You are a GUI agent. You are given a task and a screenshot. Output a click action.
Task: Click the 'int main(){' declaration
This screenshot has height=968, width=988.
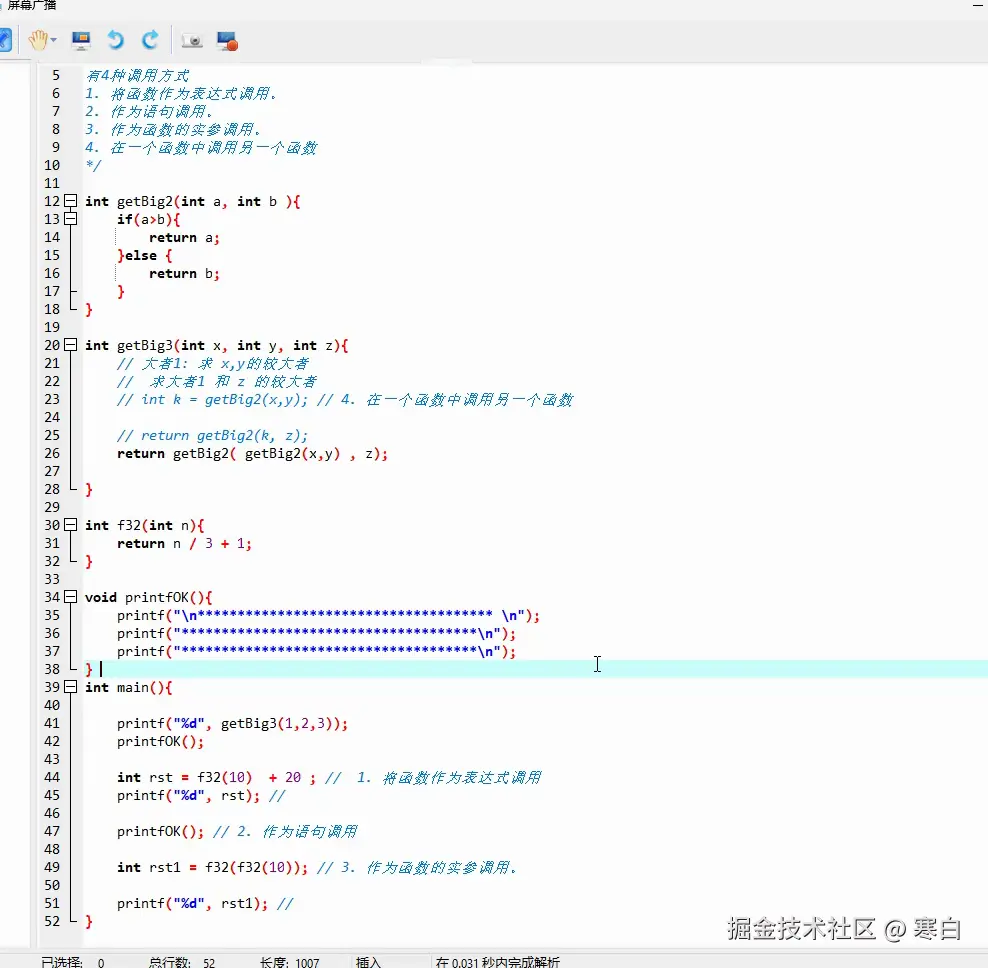coord(129,688)
